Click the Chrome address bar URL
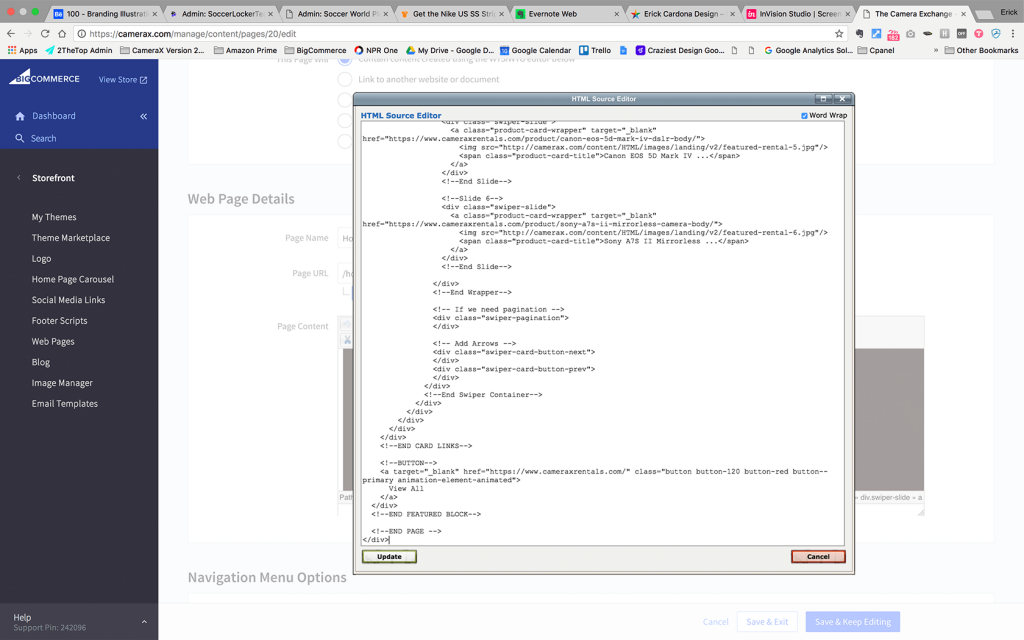Image resolution: width=1024 pixels, height=640 pixels. [x=193, y=34]
